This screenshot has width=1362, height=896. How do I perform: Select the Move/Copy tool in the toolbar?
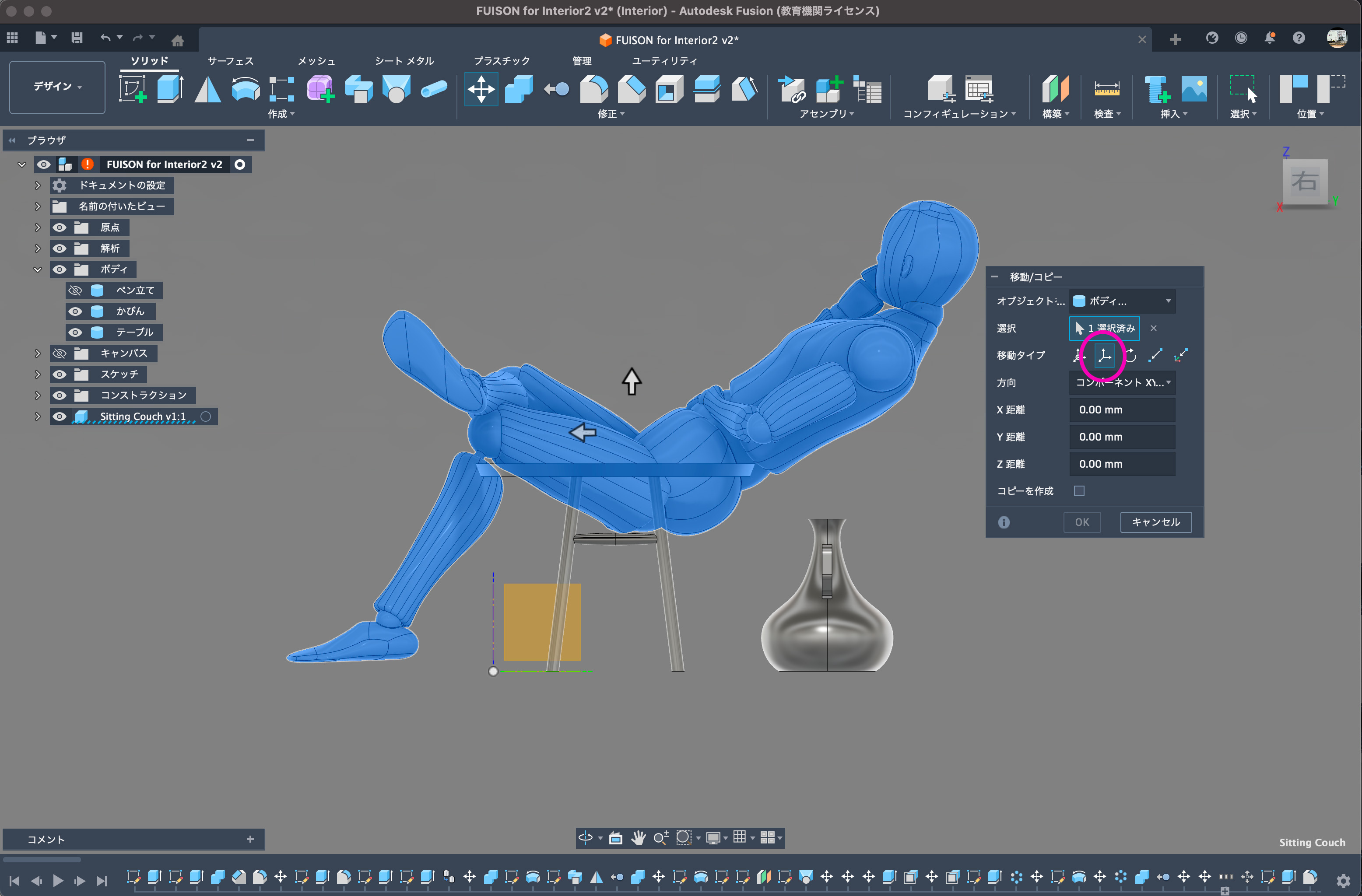tap(481, 89)
